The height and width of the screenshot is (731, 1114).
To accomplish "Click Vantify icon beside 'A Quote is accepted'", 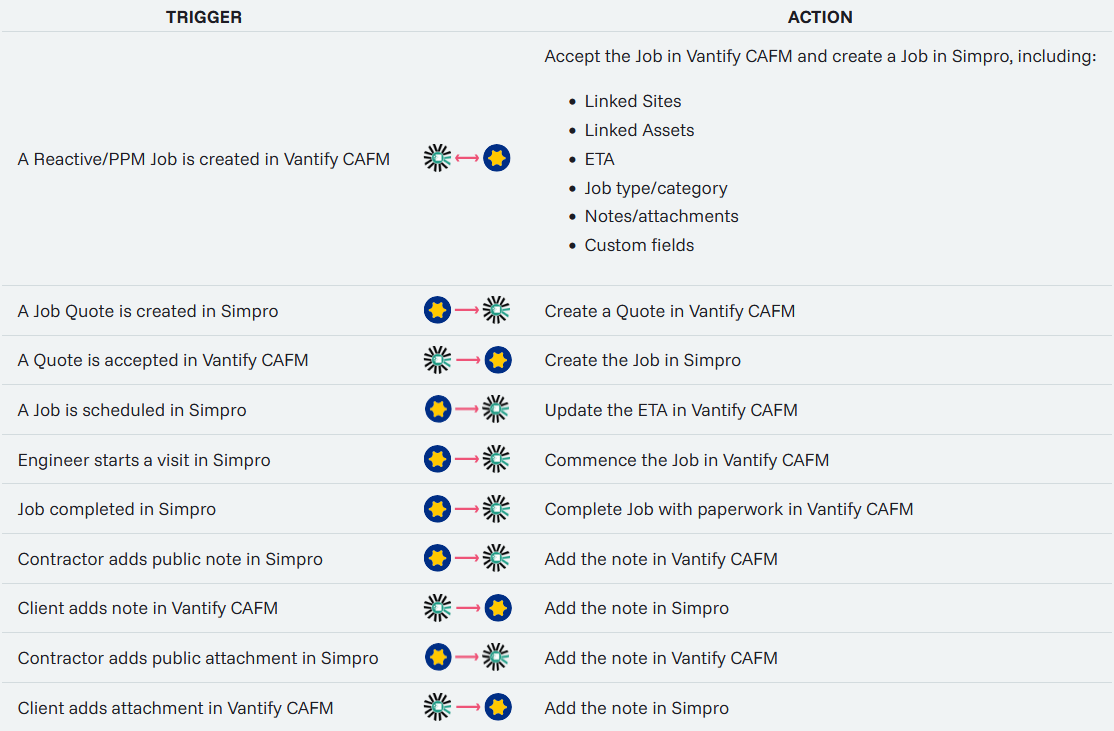I will [x=437, y=360].
